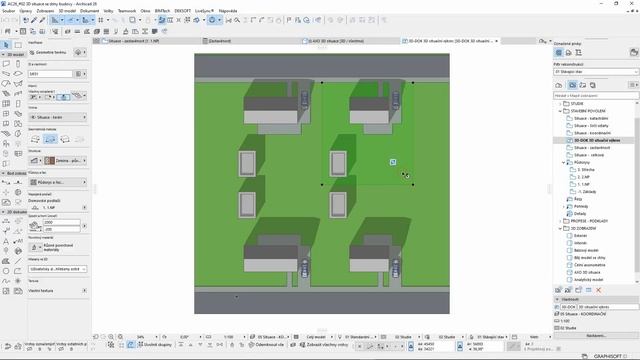Viewport: 640px width, 360px height.
Task: Toggle the Guide Lines button in the toolbar
Action: 55,20
